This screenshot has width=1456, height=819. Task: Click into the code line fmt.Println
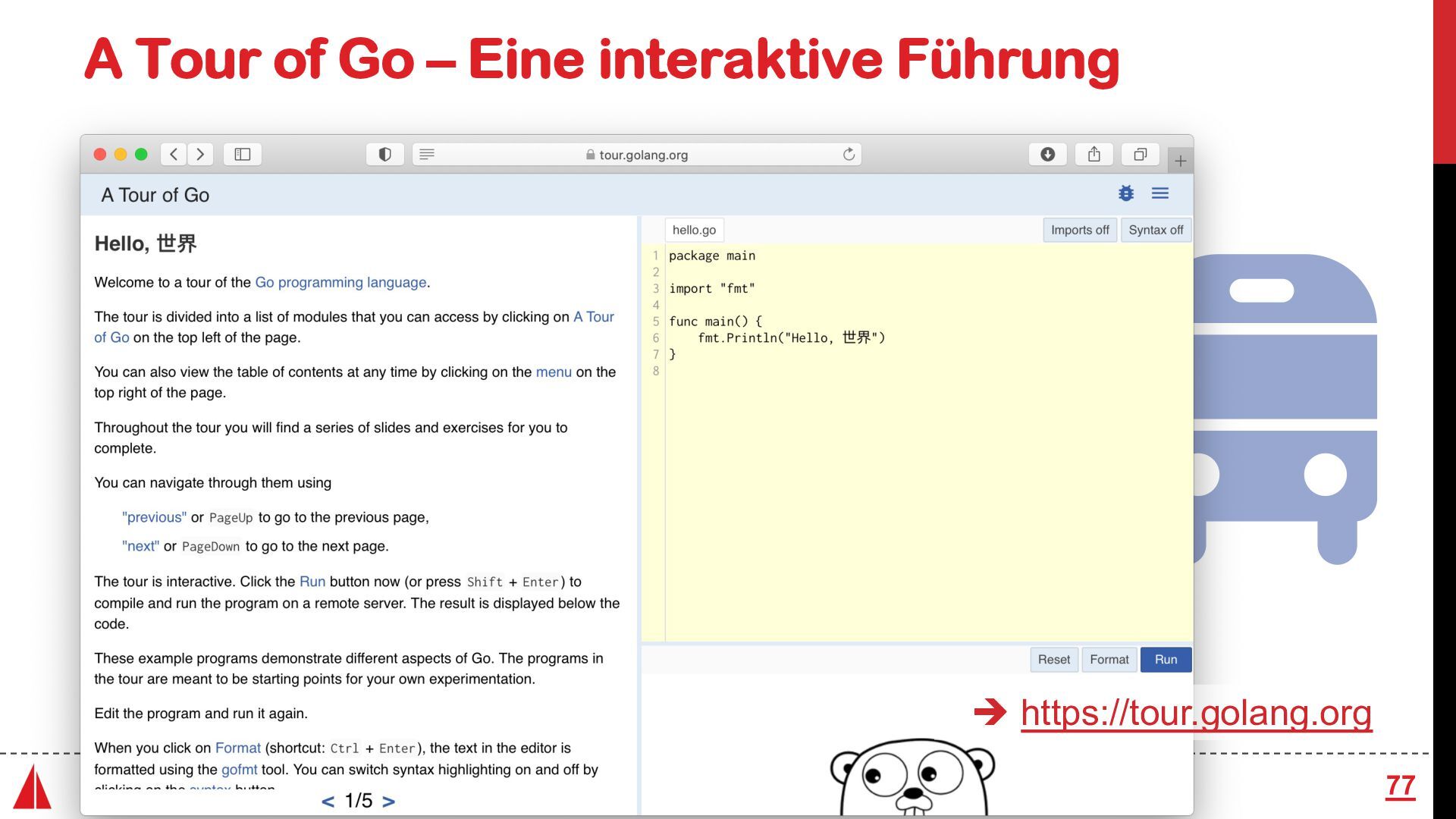(x=791, y=337)
